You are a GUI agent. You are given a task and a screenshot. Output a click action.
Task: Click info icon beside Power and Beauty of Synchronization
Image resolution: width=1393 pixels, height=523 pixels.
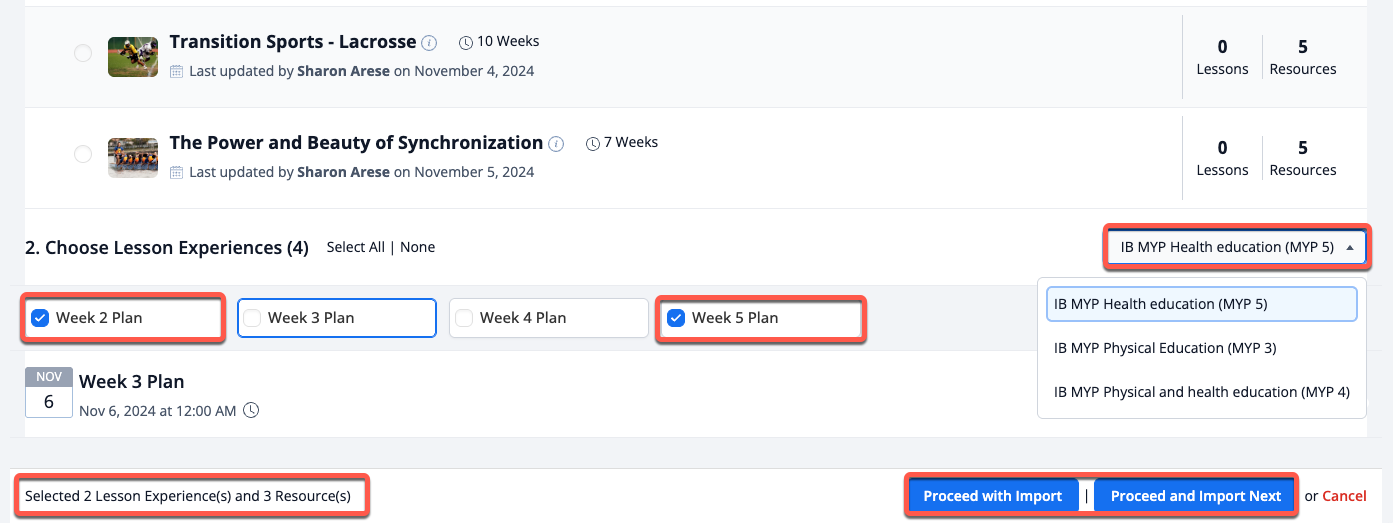click(557, 144)
